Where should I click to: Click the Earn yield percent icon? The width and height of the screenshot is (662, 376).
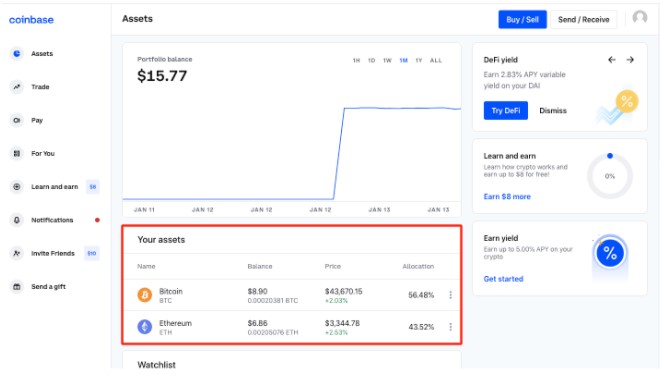tap(610, 253)
